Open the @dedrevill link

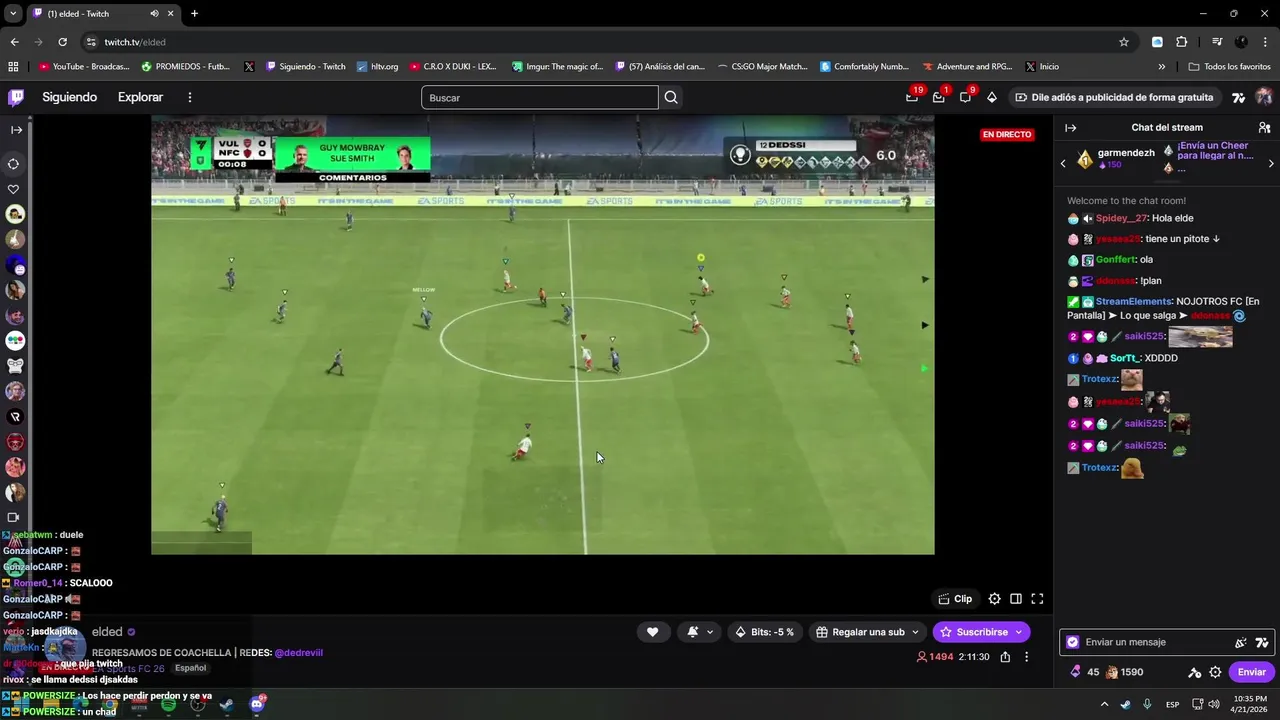click(298, 653)
